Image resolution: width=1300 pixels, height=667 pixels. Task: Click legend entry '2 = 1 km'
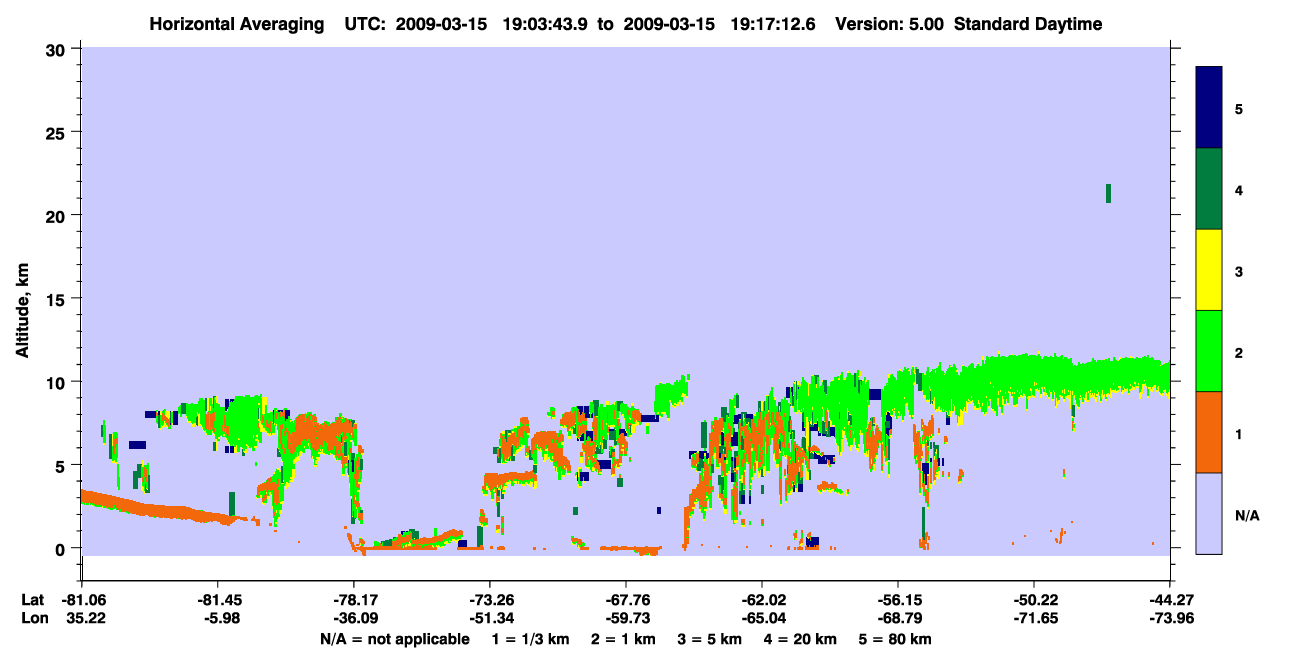tap(623, 639)
